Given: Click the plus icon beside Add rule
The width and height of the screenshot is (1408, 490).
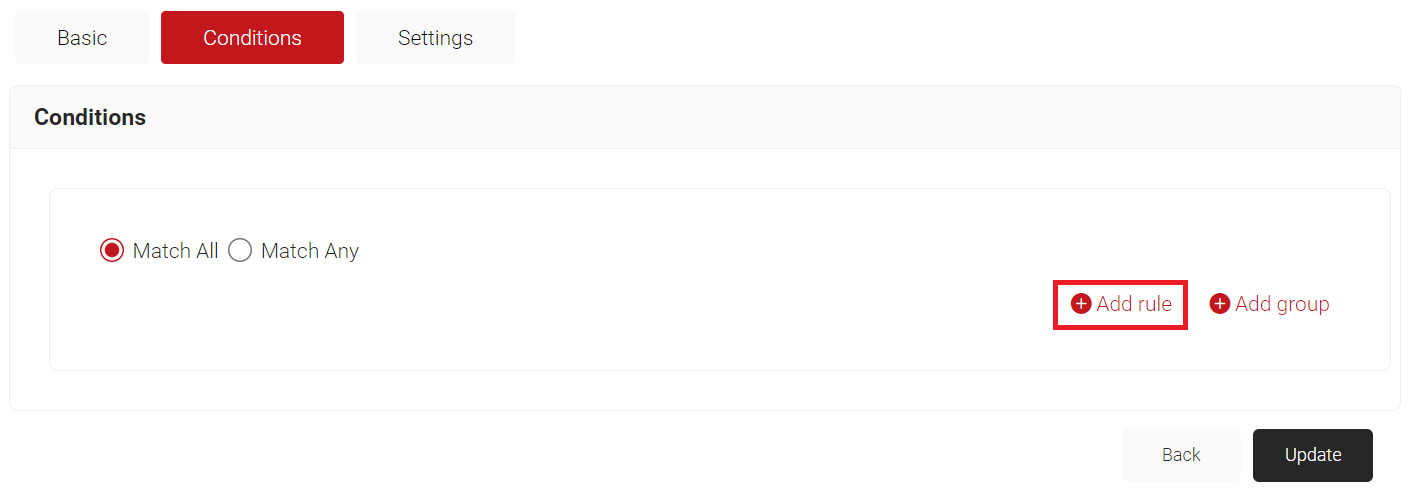Looking at the screenshot, I should tap(1081, 304).
